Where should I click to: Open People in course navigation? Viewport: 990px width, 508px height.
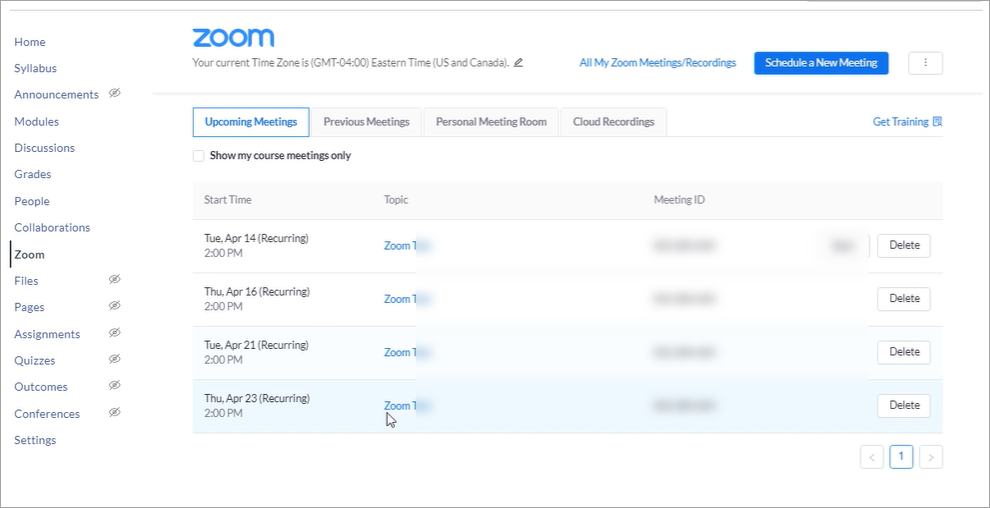(32, 201)
